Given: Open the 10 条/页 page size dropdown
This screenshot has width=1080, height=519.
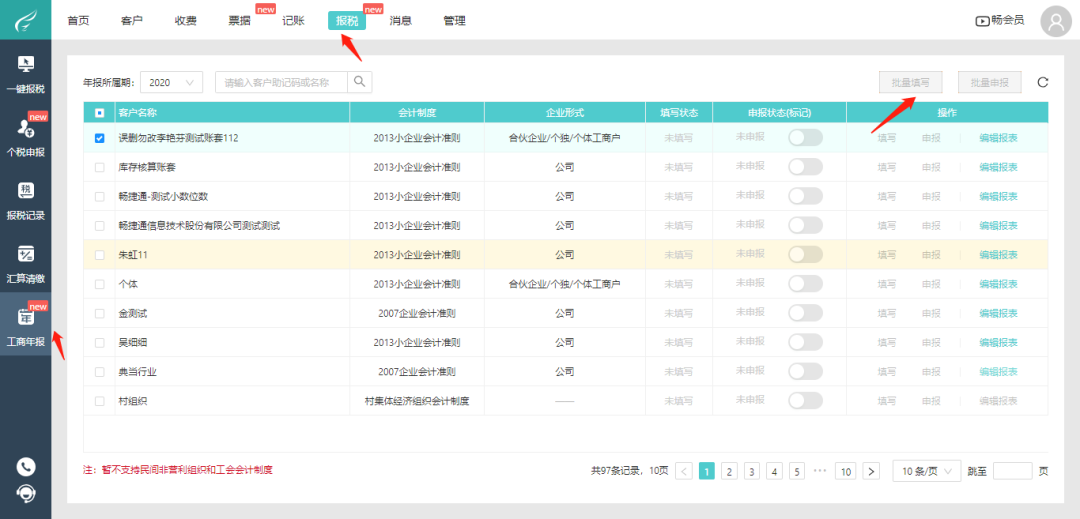Looking at the screenshot, I should coord(926,472).
